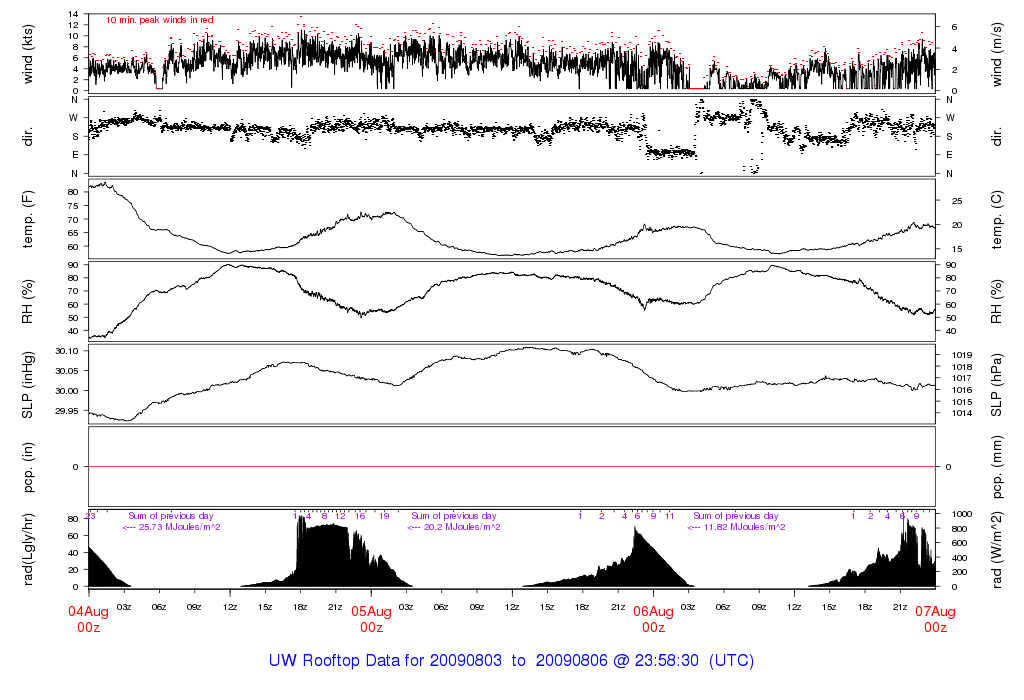Click the '06Aug' date label
Image resolution: width=1024 pixels, height=700 pixels.
point(653,612)
